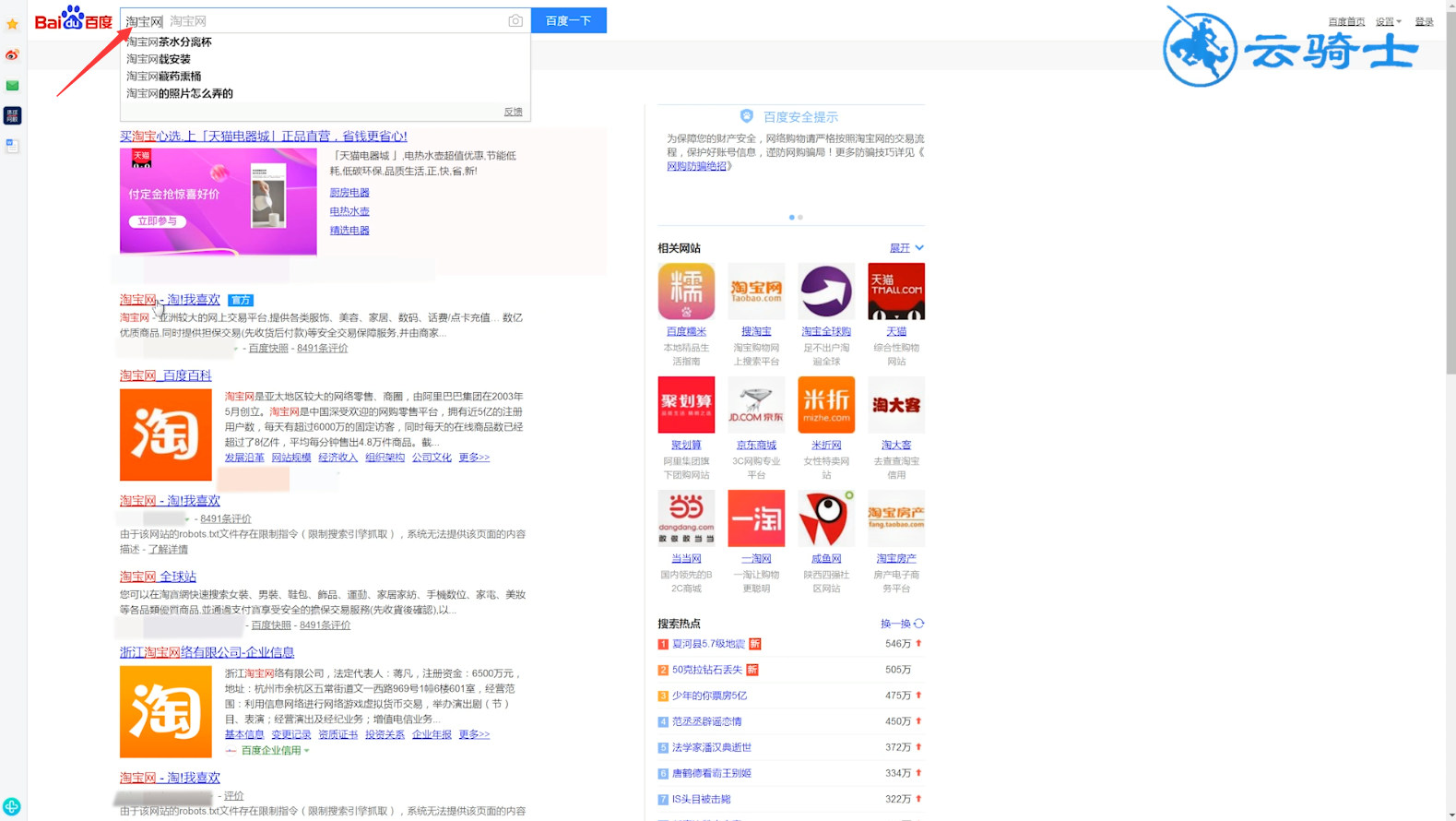The height and width of the screenshot is (821, 1456).
Task: Open 淘宝房产 icon
Action: 896,518
